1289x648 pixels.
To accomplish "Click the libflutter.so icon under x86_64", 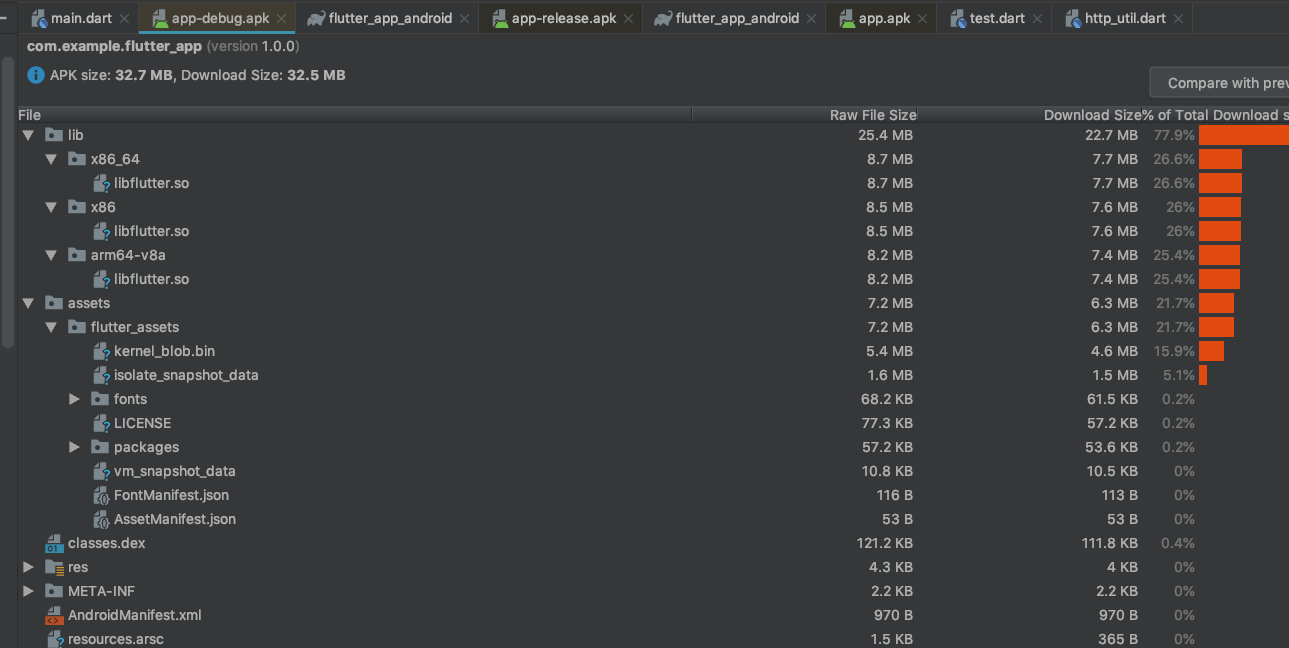I will 100,183.
